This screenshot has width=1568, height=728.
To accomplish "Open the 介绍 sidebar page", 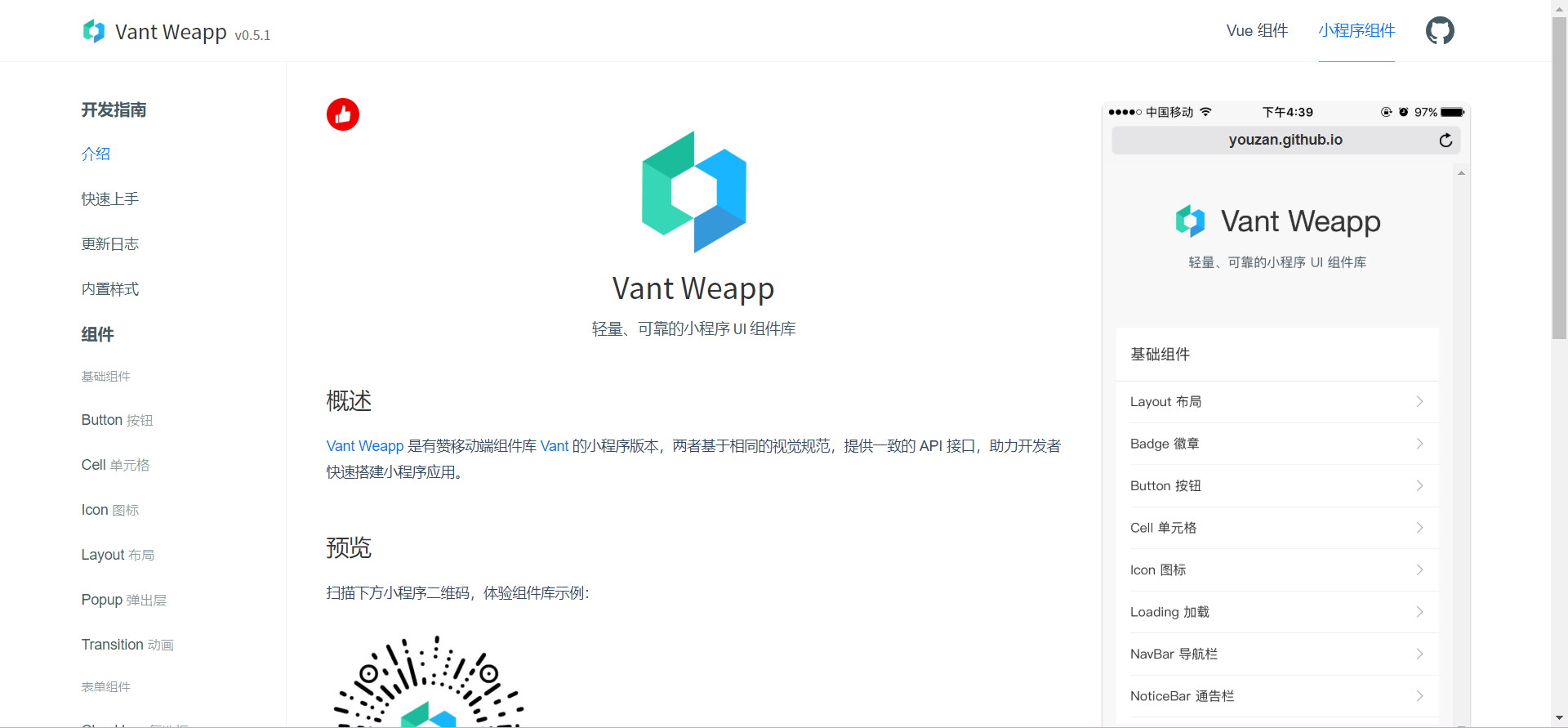I will 96,154.
